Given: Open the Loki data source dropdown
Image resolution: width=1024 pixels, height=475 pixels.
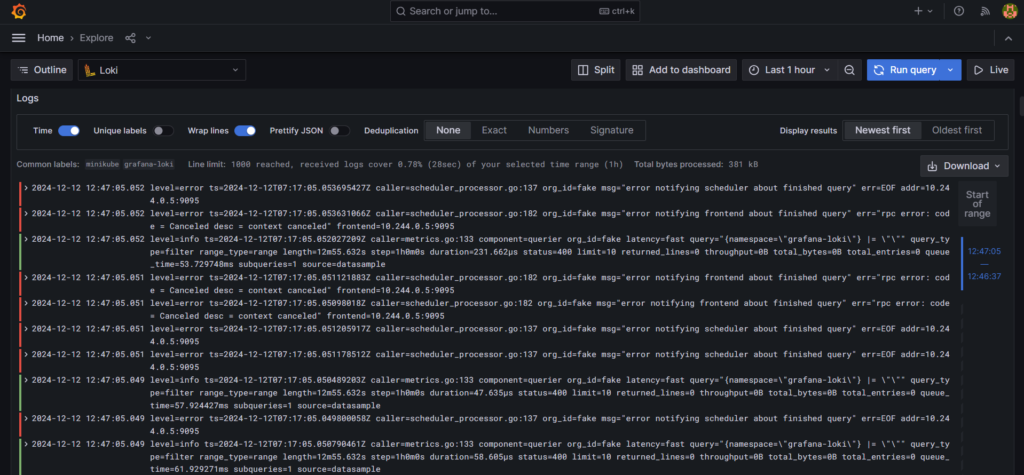Looking at the screenshot, I should click(x=162, y=70).
